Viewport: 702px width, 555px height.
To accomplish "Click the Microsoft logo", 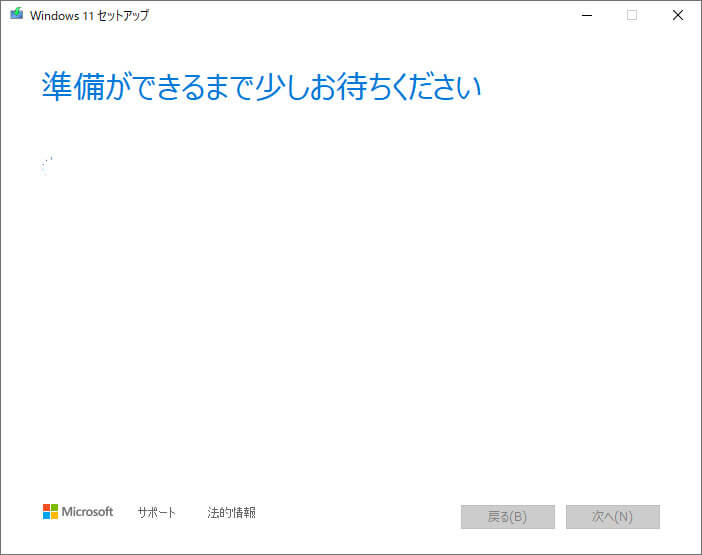I will coord(78,512).
